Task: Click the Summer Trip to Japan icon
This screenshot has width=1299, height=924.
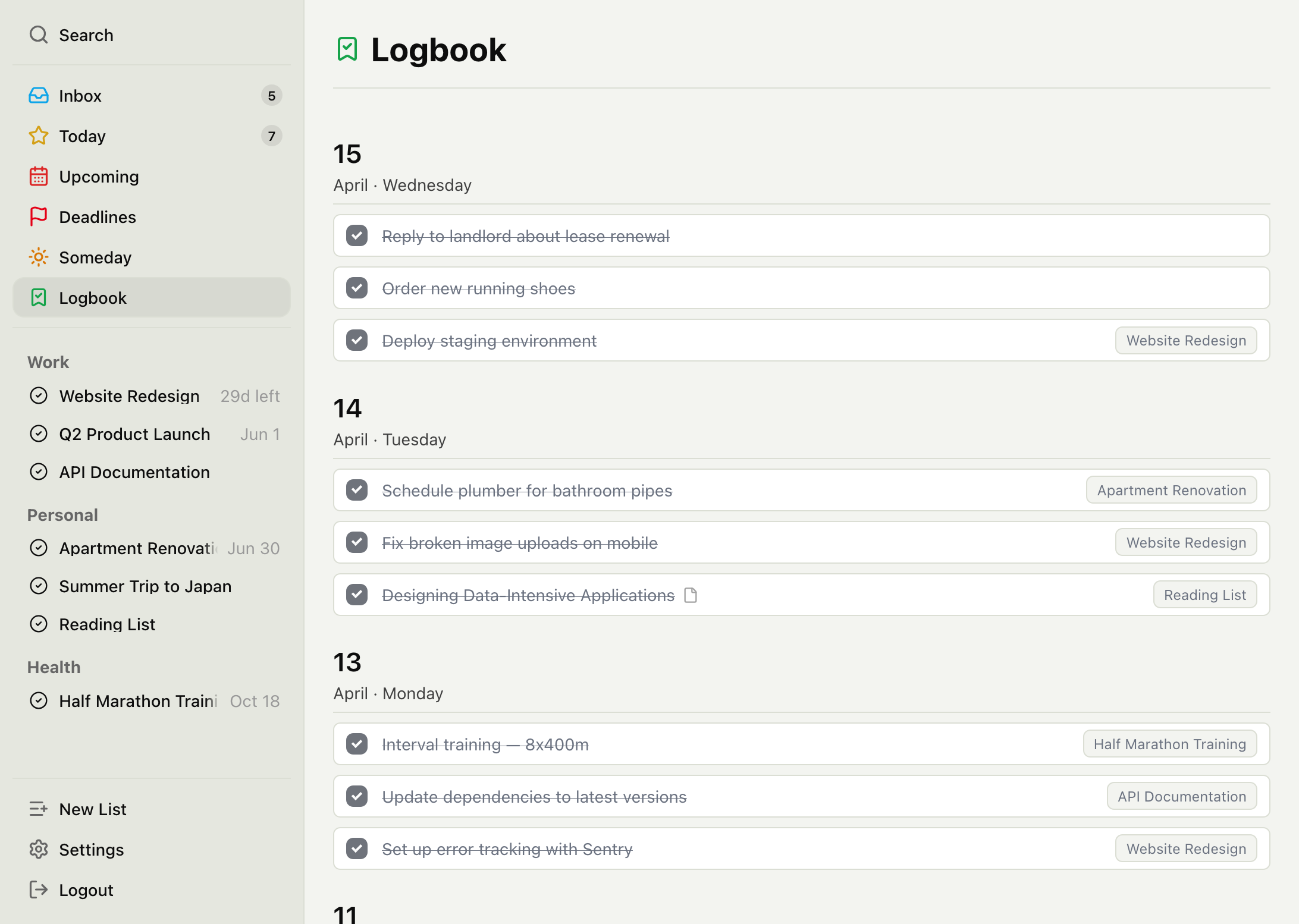Action: 39,586
